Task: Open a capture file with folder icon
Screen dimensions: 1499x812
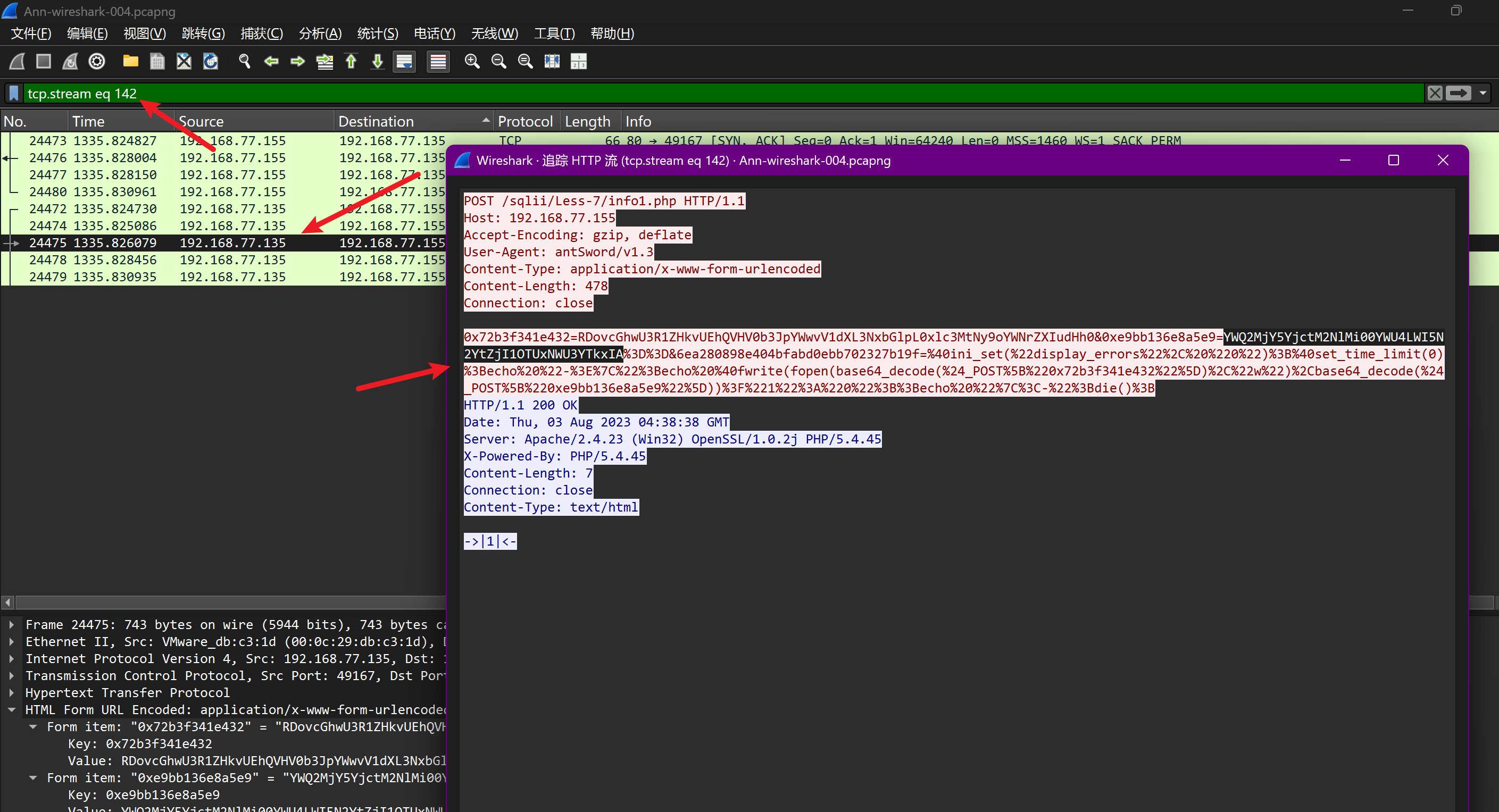Action: click(x=130, y=61)
